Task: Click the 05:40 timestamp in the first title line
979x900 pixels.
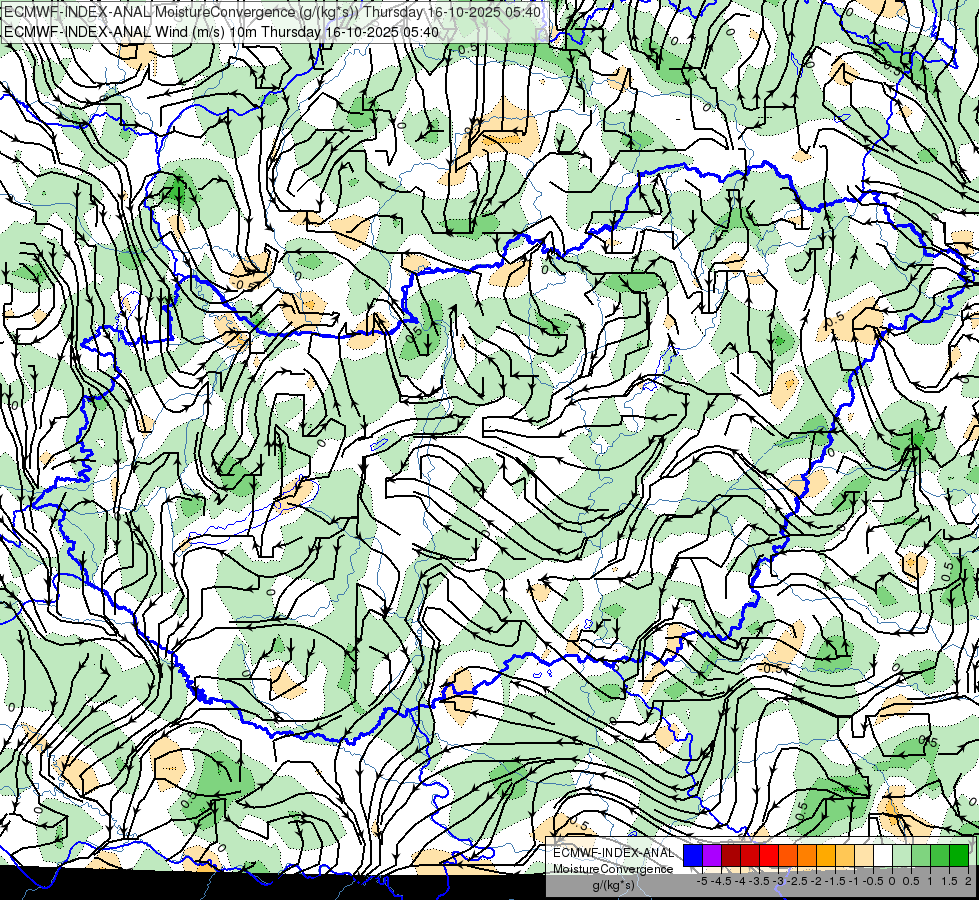Action: 520,11
